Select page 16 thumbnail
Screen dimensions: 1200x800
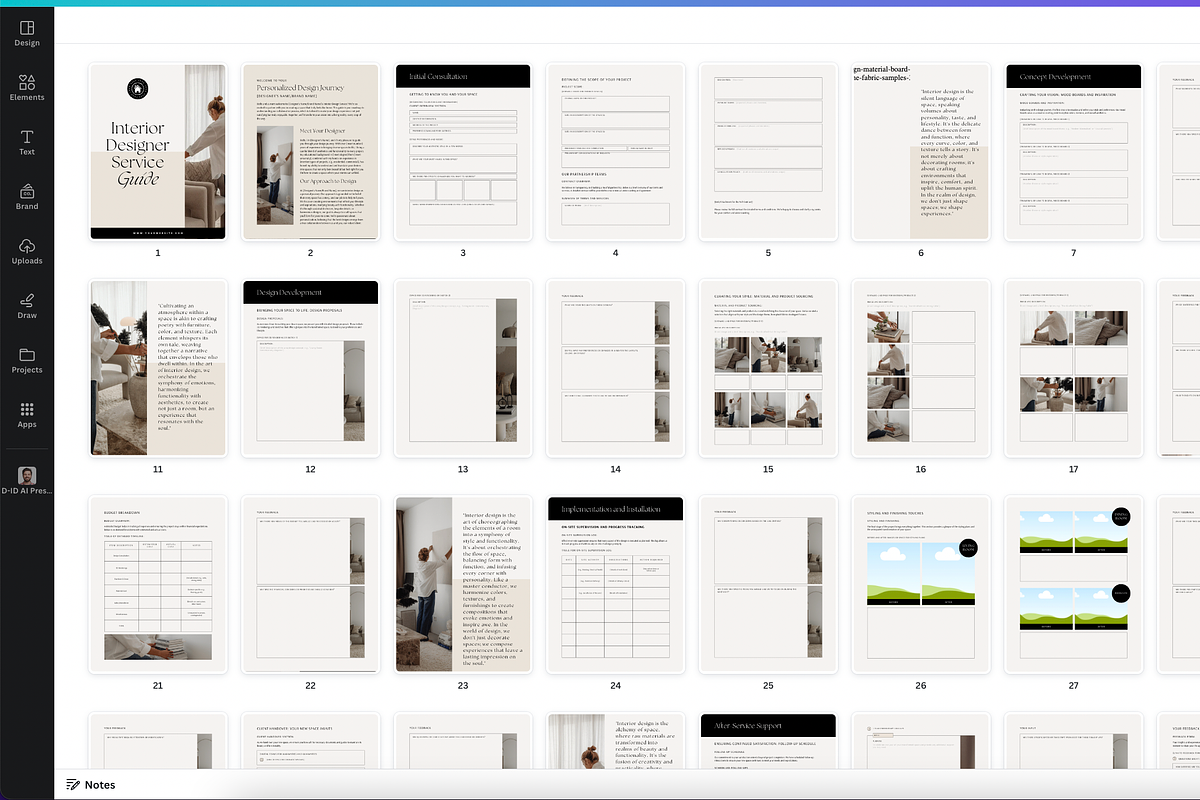click(920, 368)
